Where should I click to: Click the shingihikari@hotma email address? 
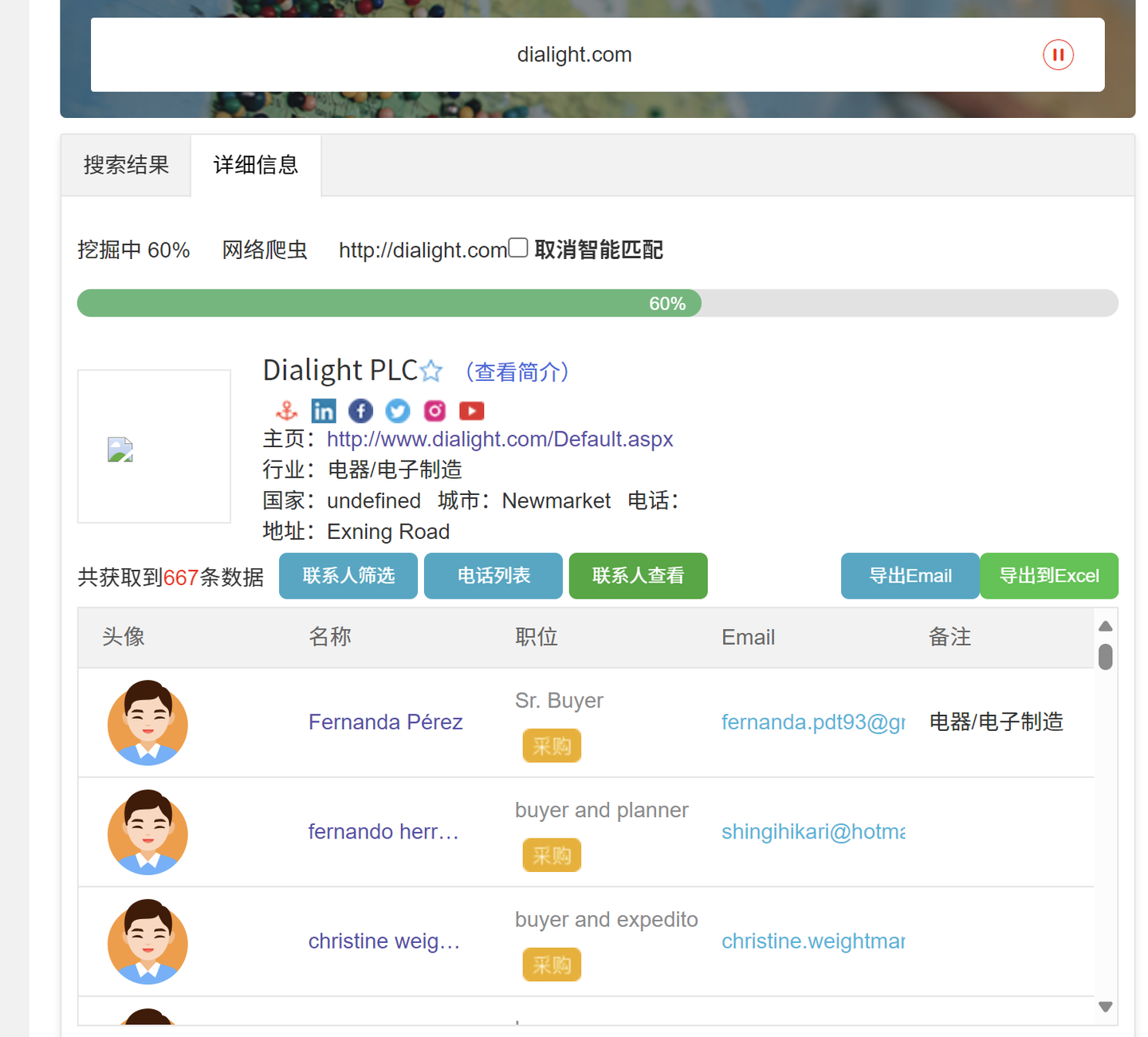[813, 831]
